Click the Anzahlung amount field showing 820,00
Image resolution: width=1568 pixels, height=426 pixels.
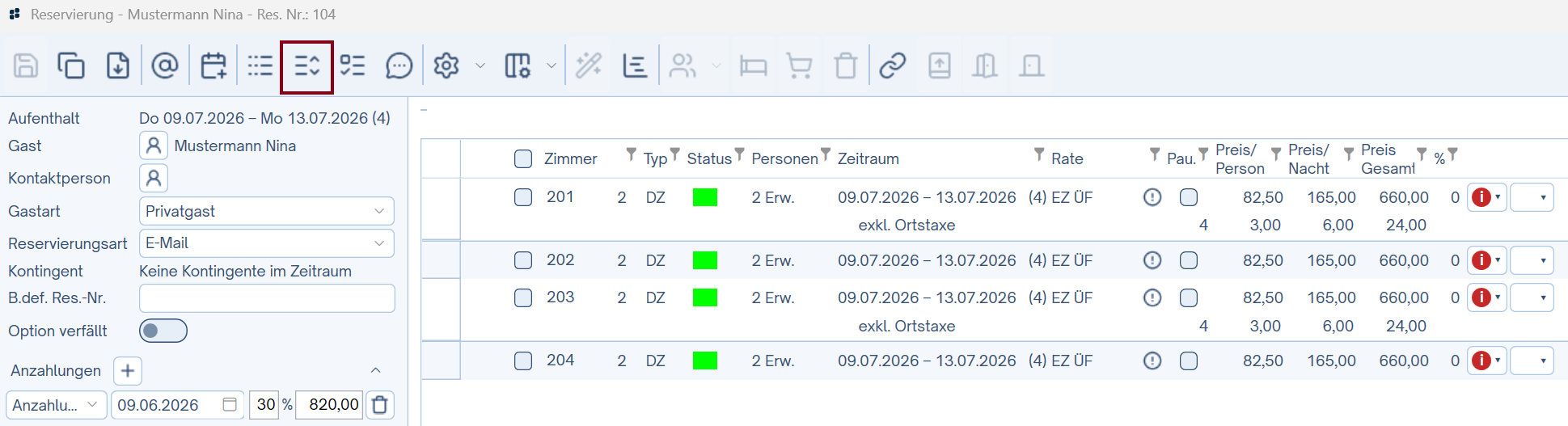tap(330, 404)
